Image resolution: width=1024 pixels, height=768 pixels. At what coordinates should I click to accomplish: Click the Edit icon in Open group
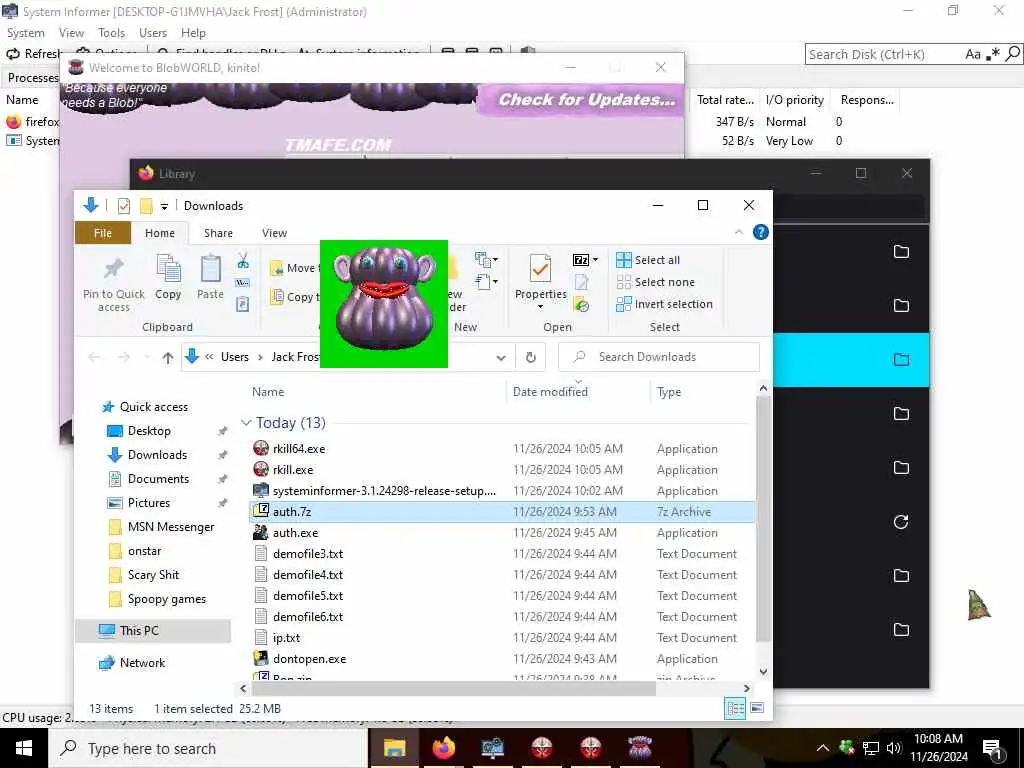(581, 282)
